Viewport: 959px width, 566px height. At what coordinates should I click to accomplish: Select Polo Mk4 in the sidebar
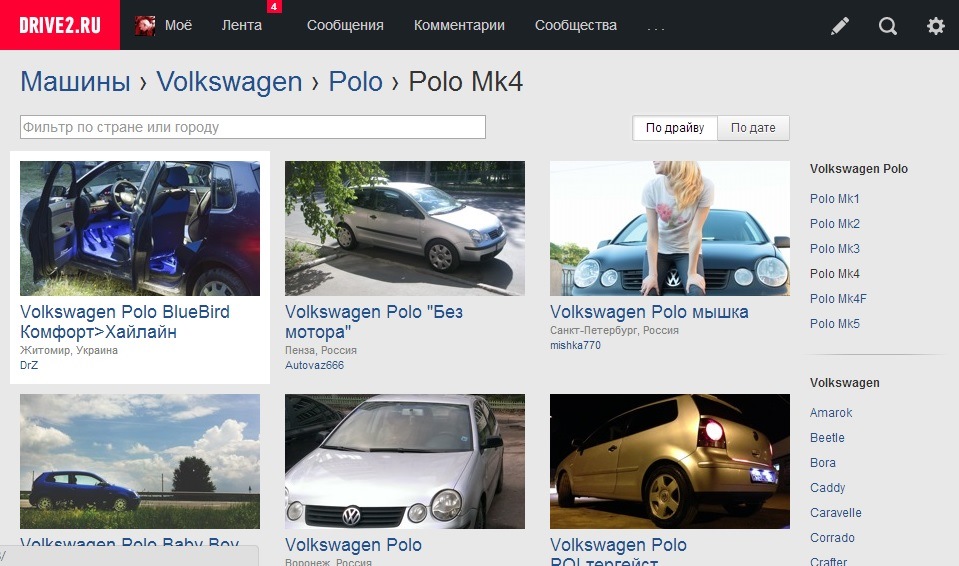834,274
